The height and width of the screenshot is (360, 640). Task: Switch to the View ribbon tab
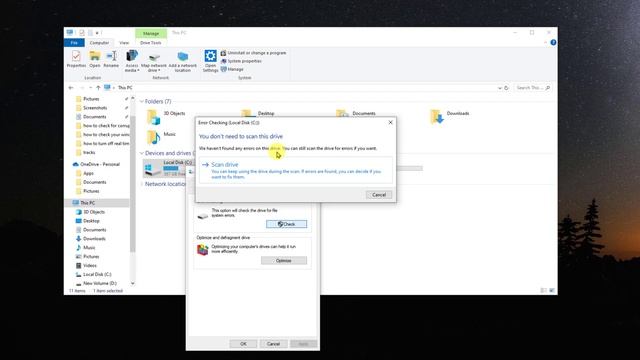pos(124,42)
